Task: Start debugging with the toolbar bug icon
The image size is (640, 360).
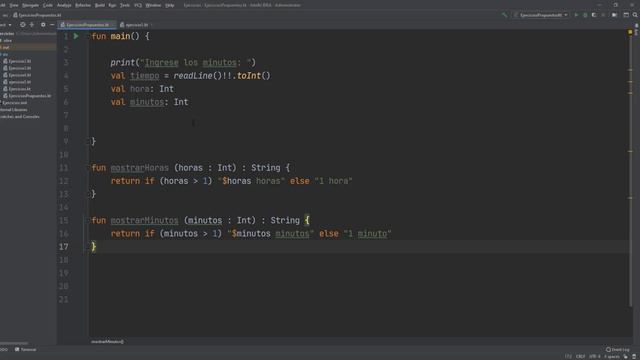Action: point(585,15)
